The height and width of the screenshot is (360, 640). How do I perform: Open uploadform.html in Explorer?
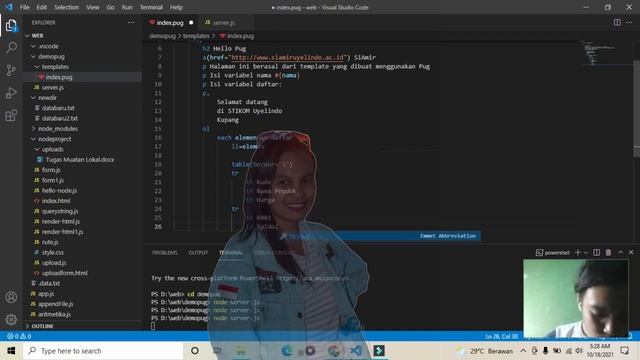(x=64, y=273)
